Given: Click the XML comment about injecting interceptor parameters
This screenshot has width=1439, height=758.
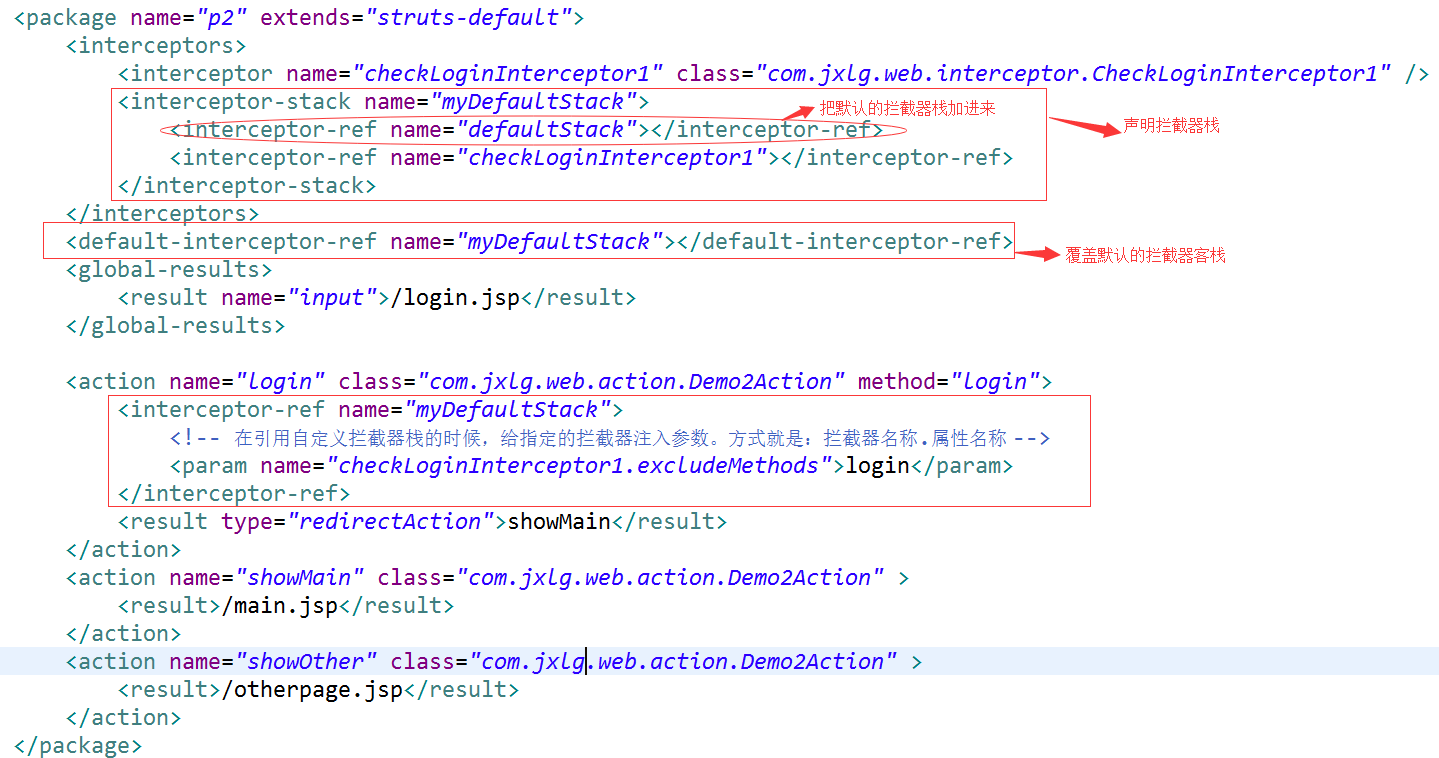Looking at the screenshot, I should (x=609, y=438).
